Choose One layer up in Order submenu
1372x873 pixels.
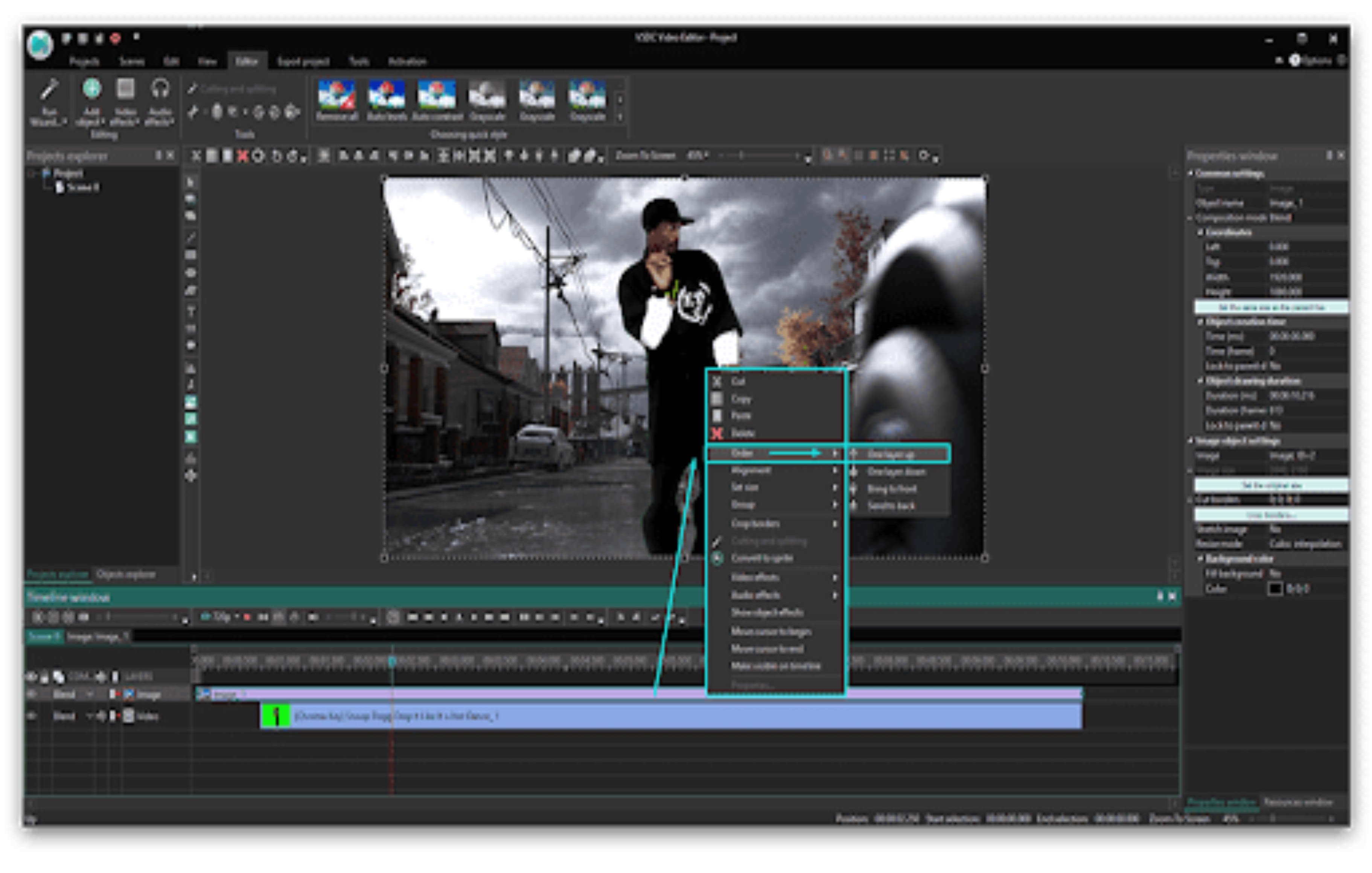[897, 454]
